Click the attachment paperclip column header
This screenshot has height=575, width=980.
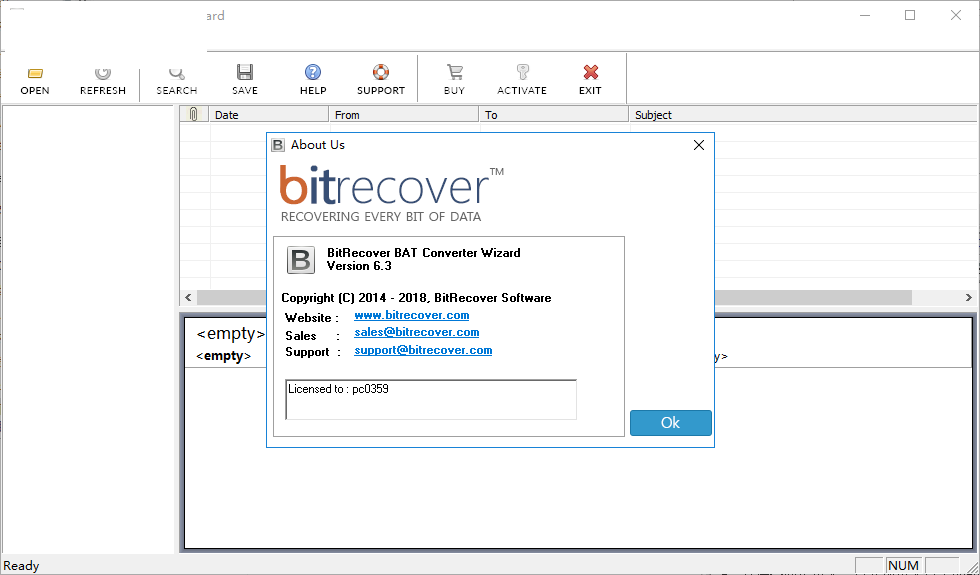click(x=194, y=114)
